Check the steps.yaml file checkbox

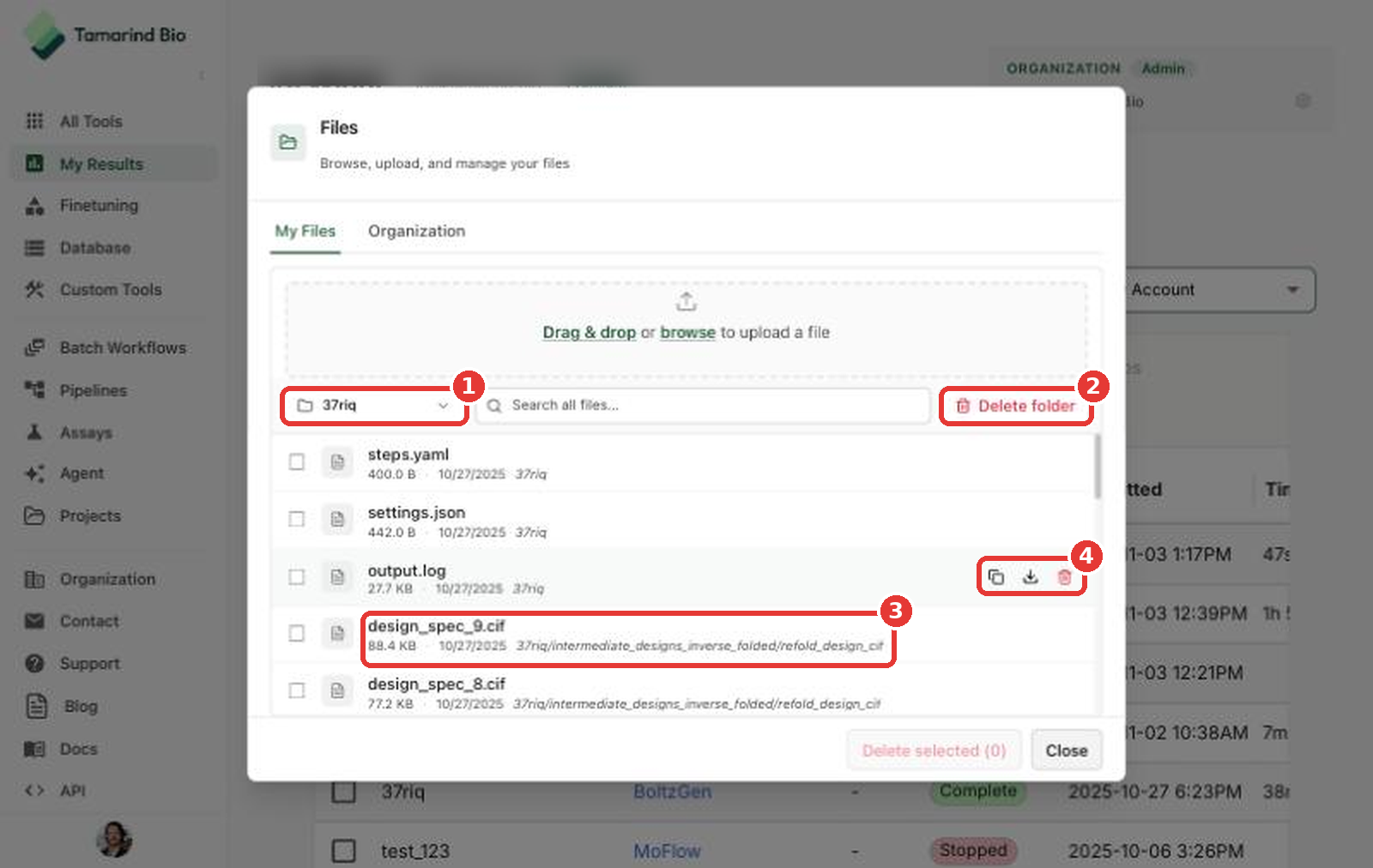click(x=297, y=462)
